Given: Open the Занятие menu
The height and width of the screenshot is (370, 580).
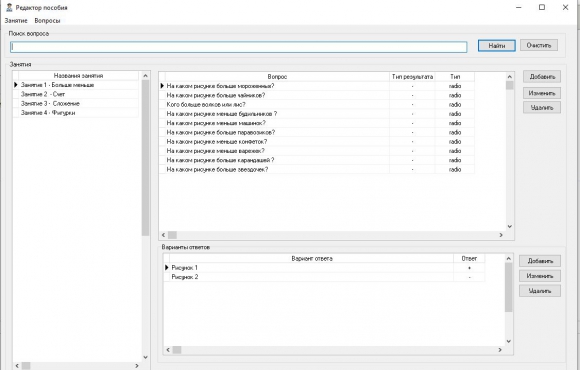Looking at the screenshot, I should [16, 21].
